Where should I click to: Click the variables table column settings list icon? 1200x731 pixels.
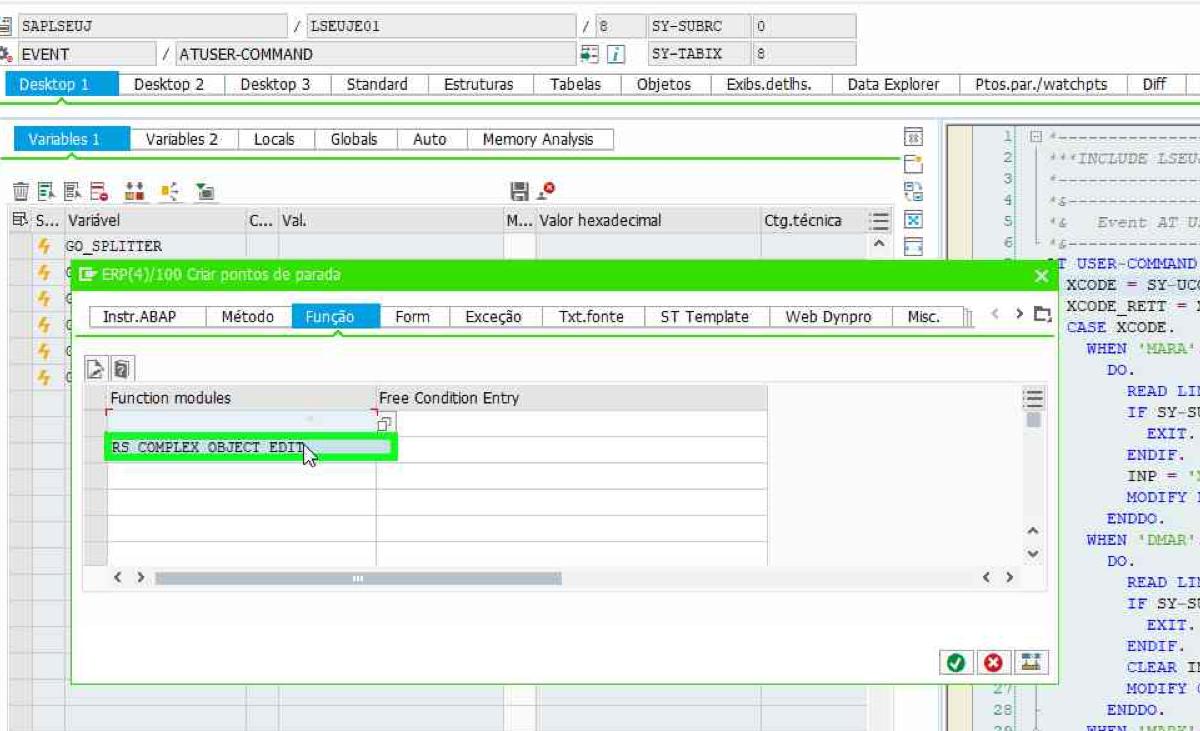click(879, 221)
